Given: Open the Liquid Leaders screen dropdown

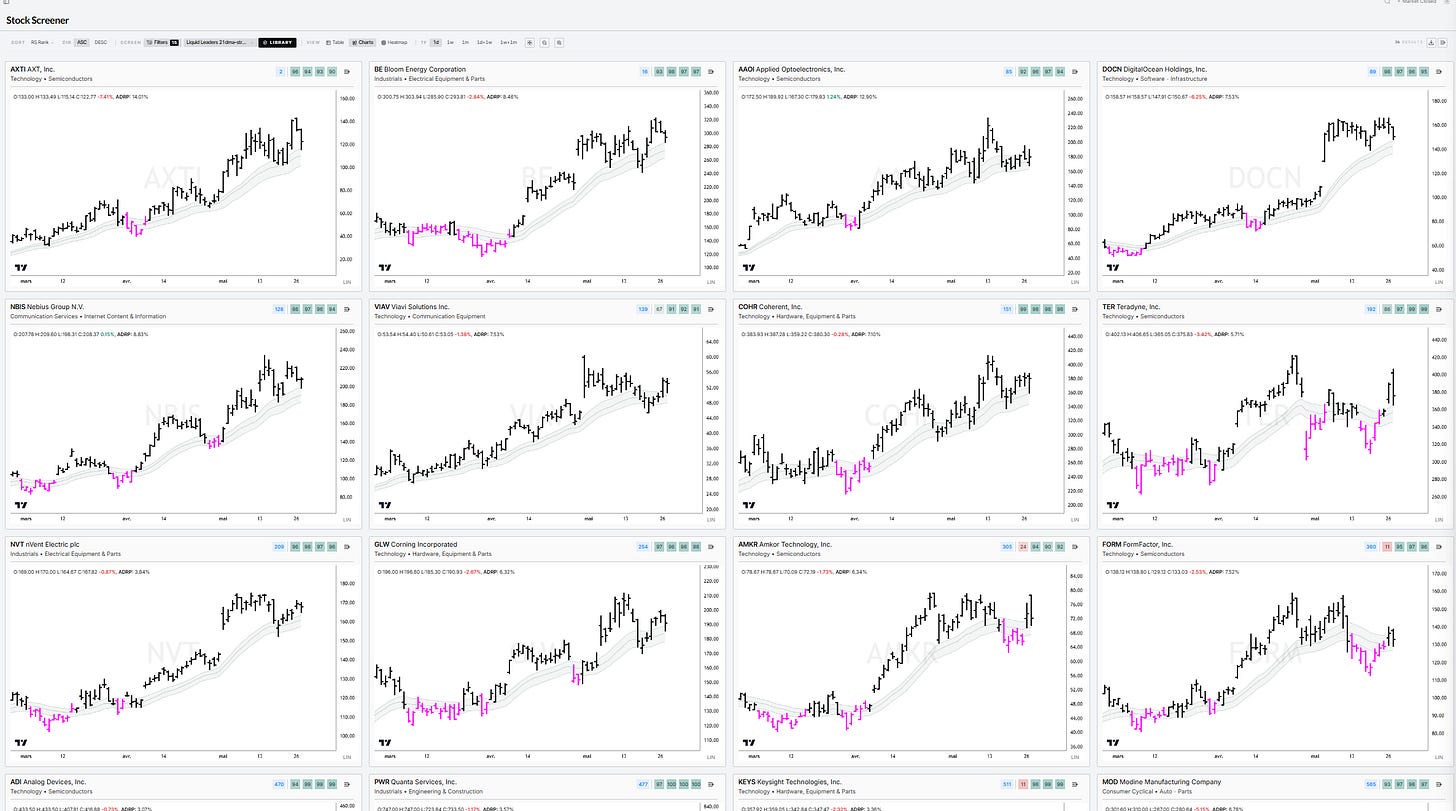Looking at the screenshot, I should point(219,42).
